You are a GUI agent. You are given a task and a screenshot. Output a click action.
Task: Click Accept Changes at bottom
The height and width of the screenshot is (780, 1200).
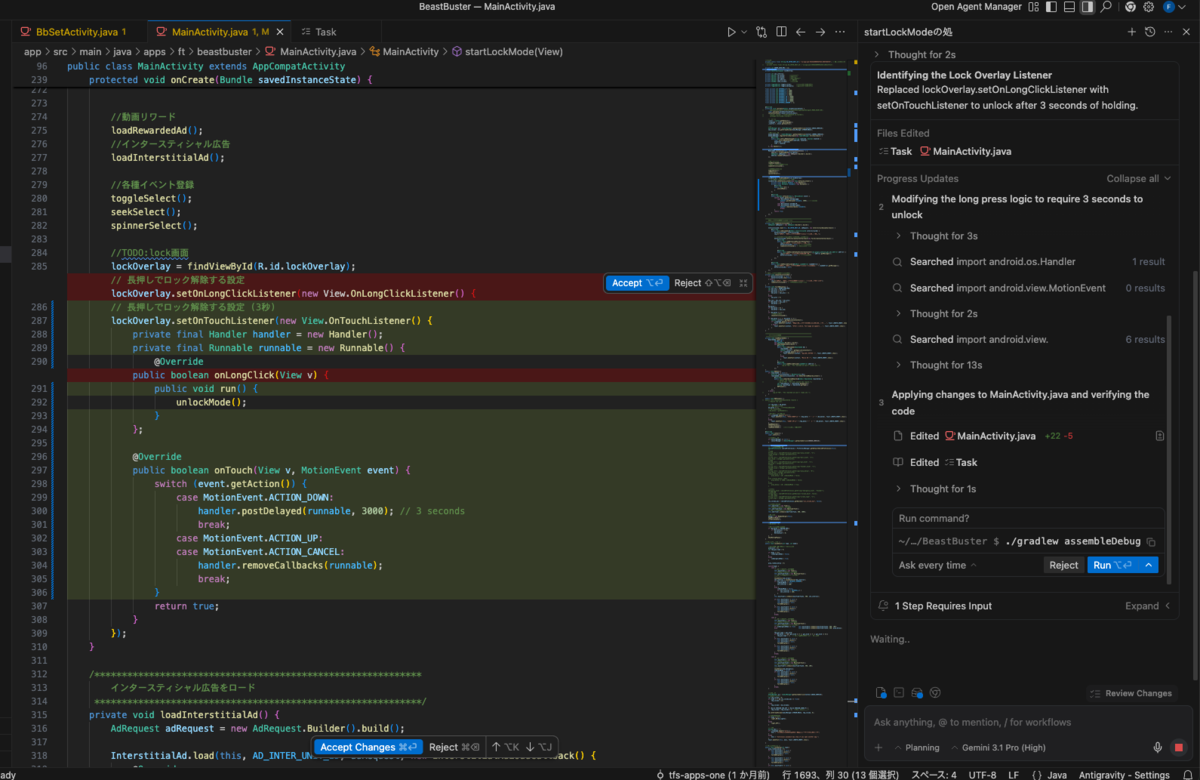pyautogui.click(x=368, y=747)
